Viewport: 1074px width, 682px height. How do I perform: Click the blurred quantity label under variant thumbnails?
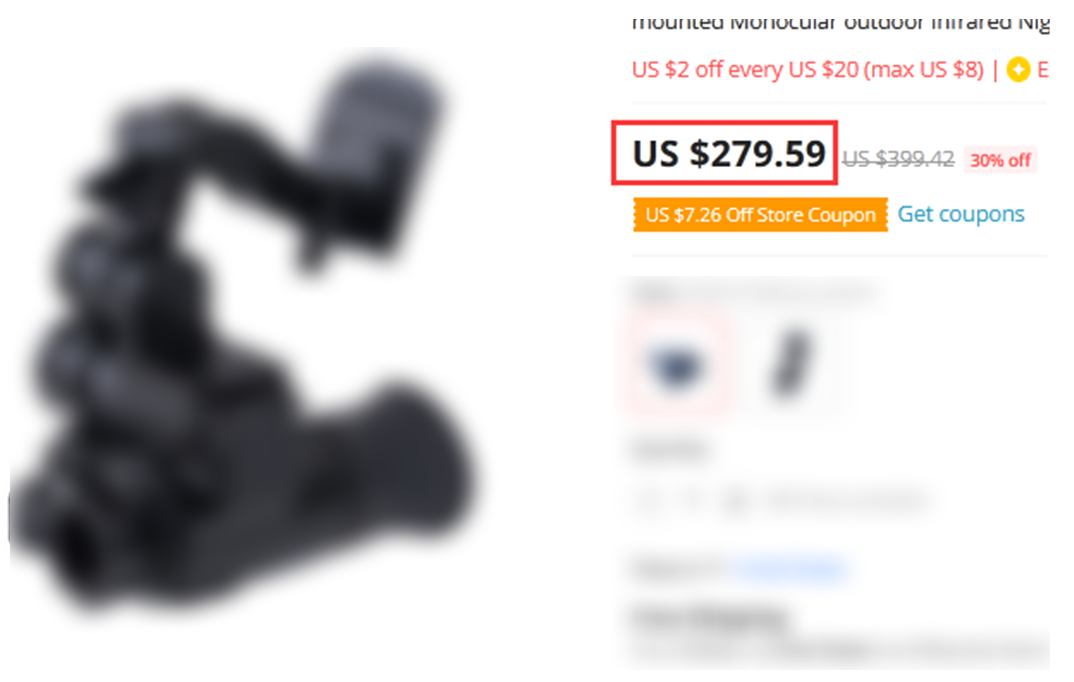(670, 451)
